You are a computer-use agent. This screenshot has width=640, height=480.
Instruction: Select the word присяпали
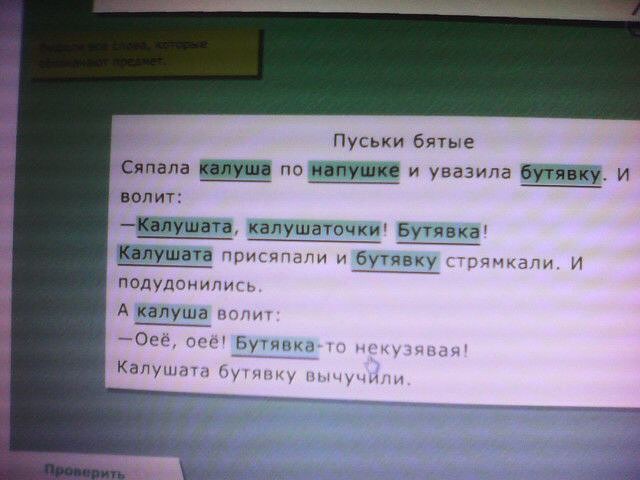click(x=274, y=258)
